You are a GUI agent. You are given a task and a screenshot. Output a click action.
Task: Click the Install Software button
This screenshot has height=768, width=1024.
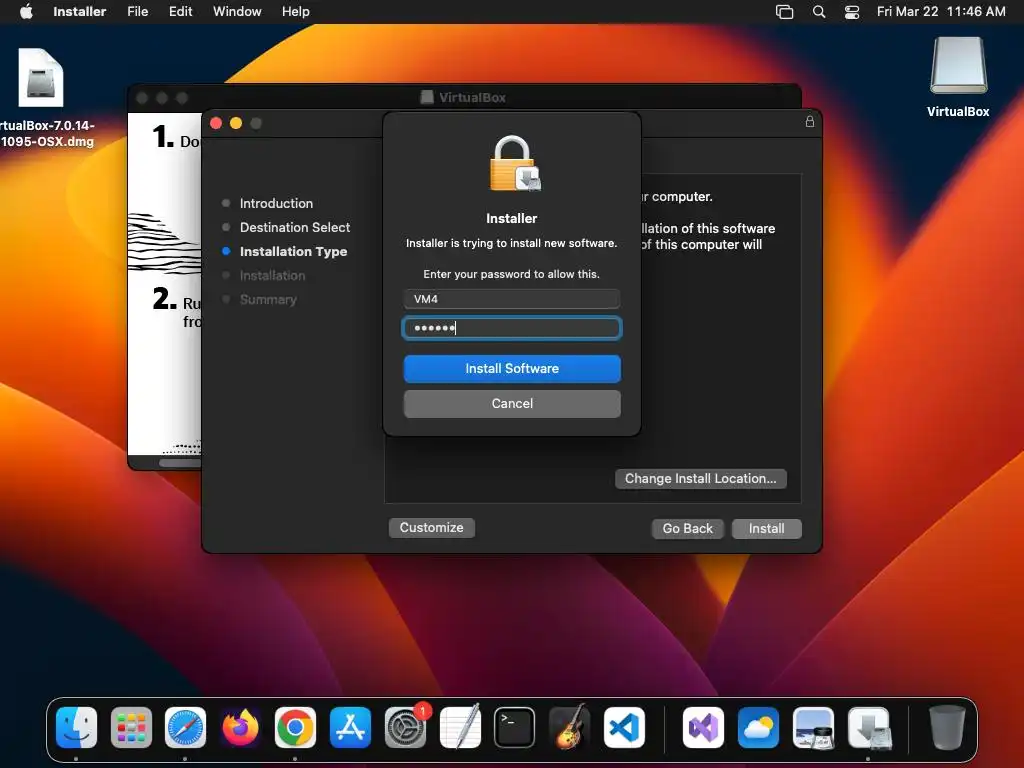512,369
